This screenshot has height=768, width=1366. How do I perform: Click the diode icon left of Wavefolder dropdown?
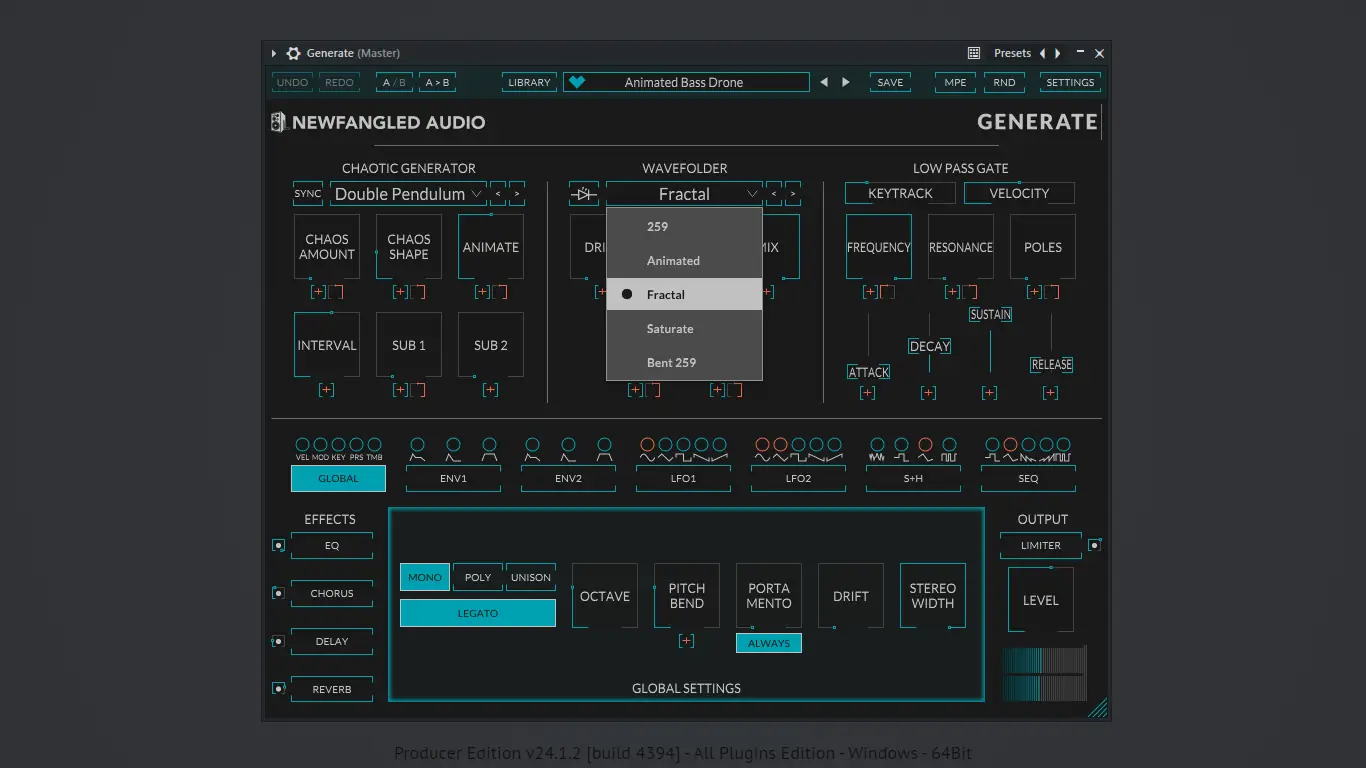(584, 194)
